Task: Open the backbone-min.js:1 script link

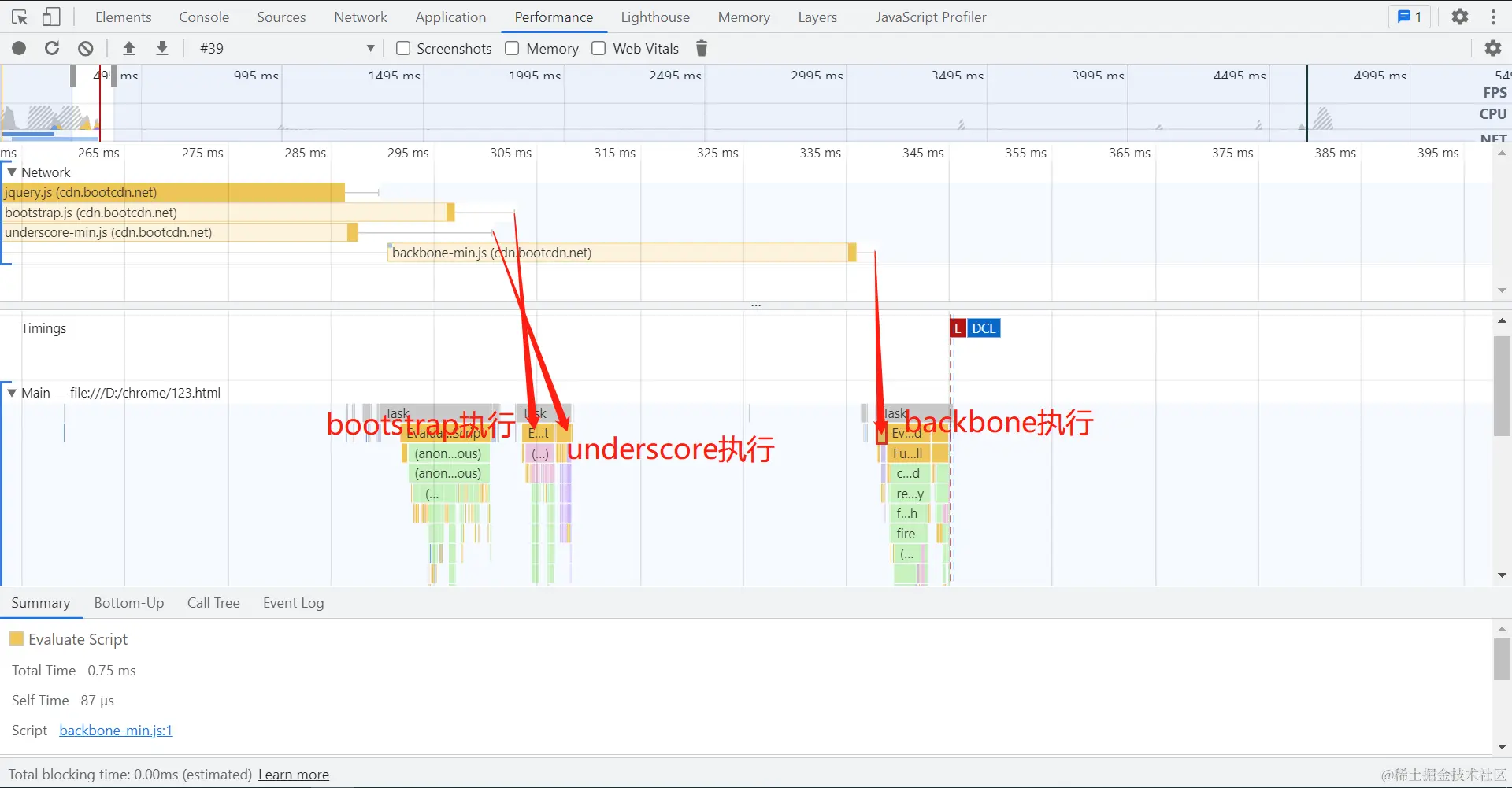Action: [116, 730]
